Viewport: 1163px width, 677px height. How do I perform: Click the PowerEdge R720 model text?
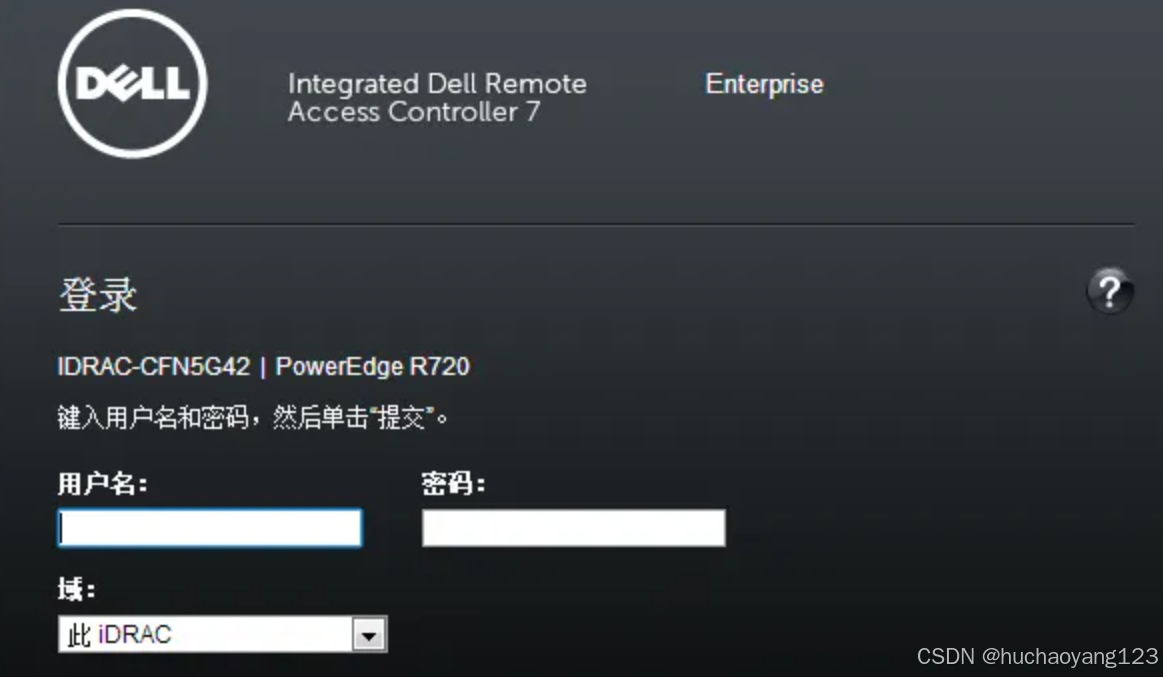372,367
